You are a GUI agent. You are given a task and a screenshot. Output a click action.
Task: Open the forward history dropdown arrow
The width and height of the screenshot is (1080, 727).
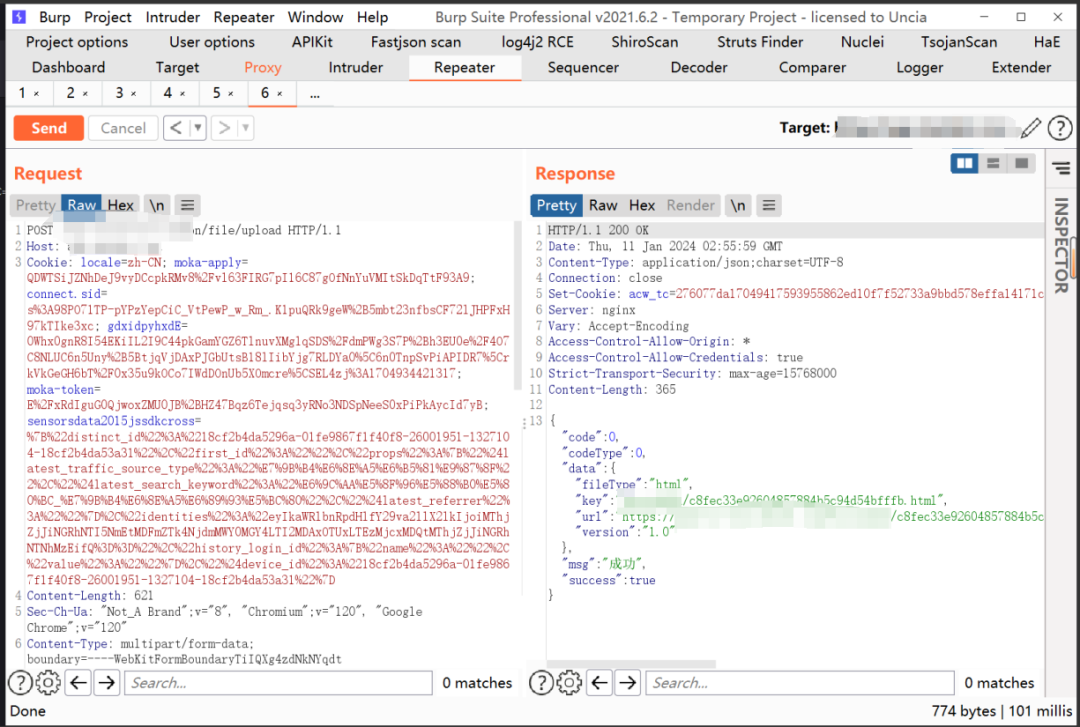tap(245, 128)
